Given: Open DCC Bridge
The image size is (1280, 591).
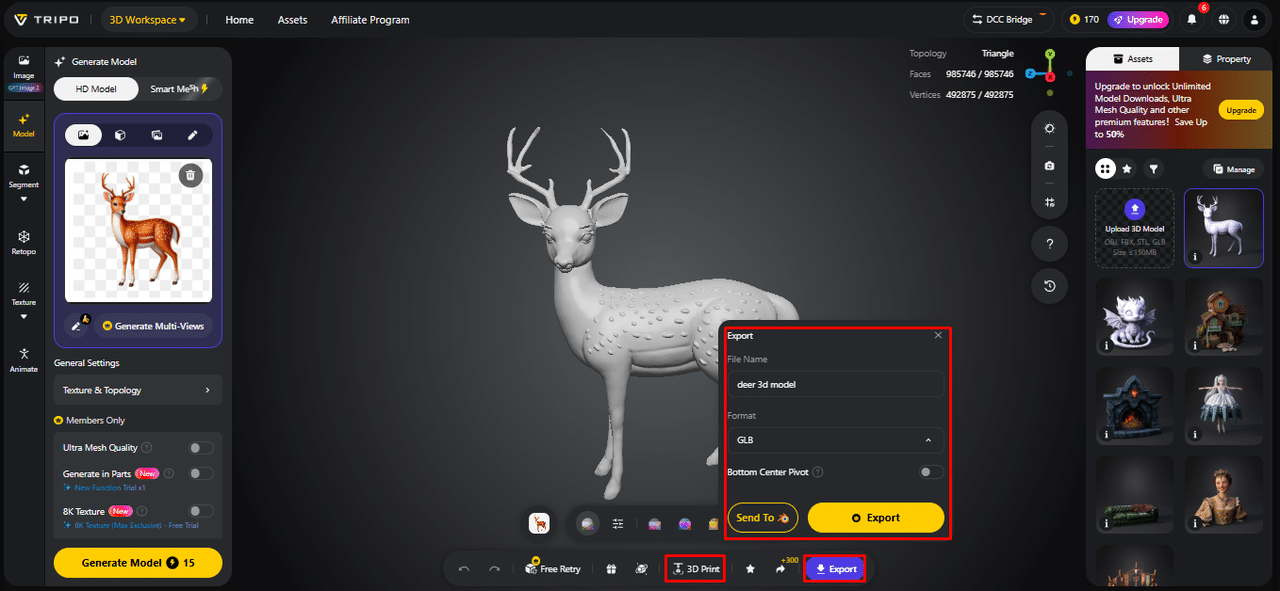Looking at the screenshot, I should click(1009, 19).
